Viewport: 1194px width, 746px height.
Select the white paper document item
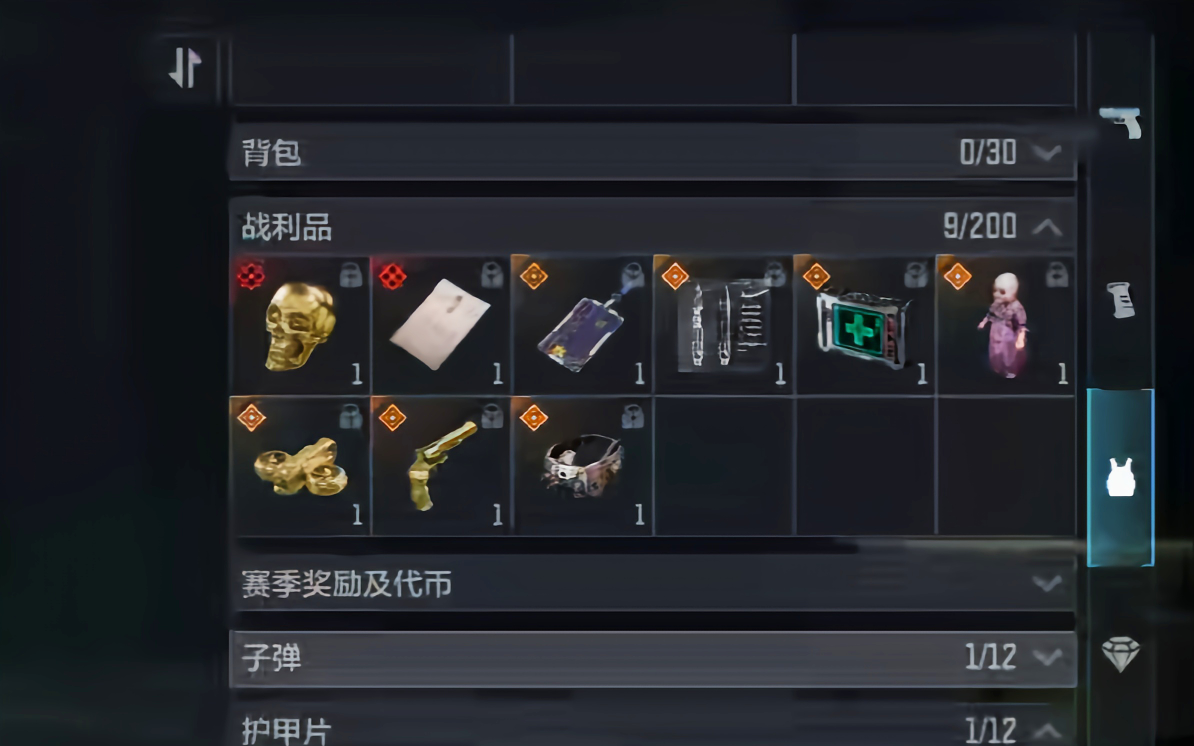441,325
